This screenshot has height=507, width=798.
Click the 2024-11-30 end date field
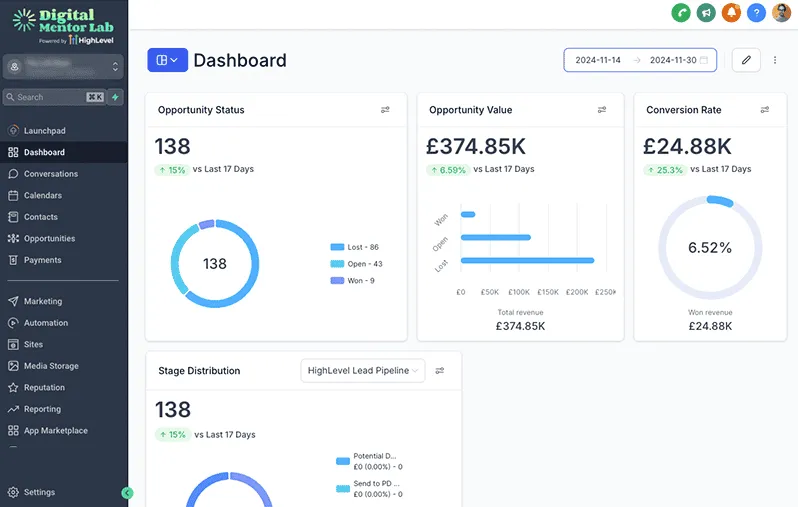[x=673, y=60]
